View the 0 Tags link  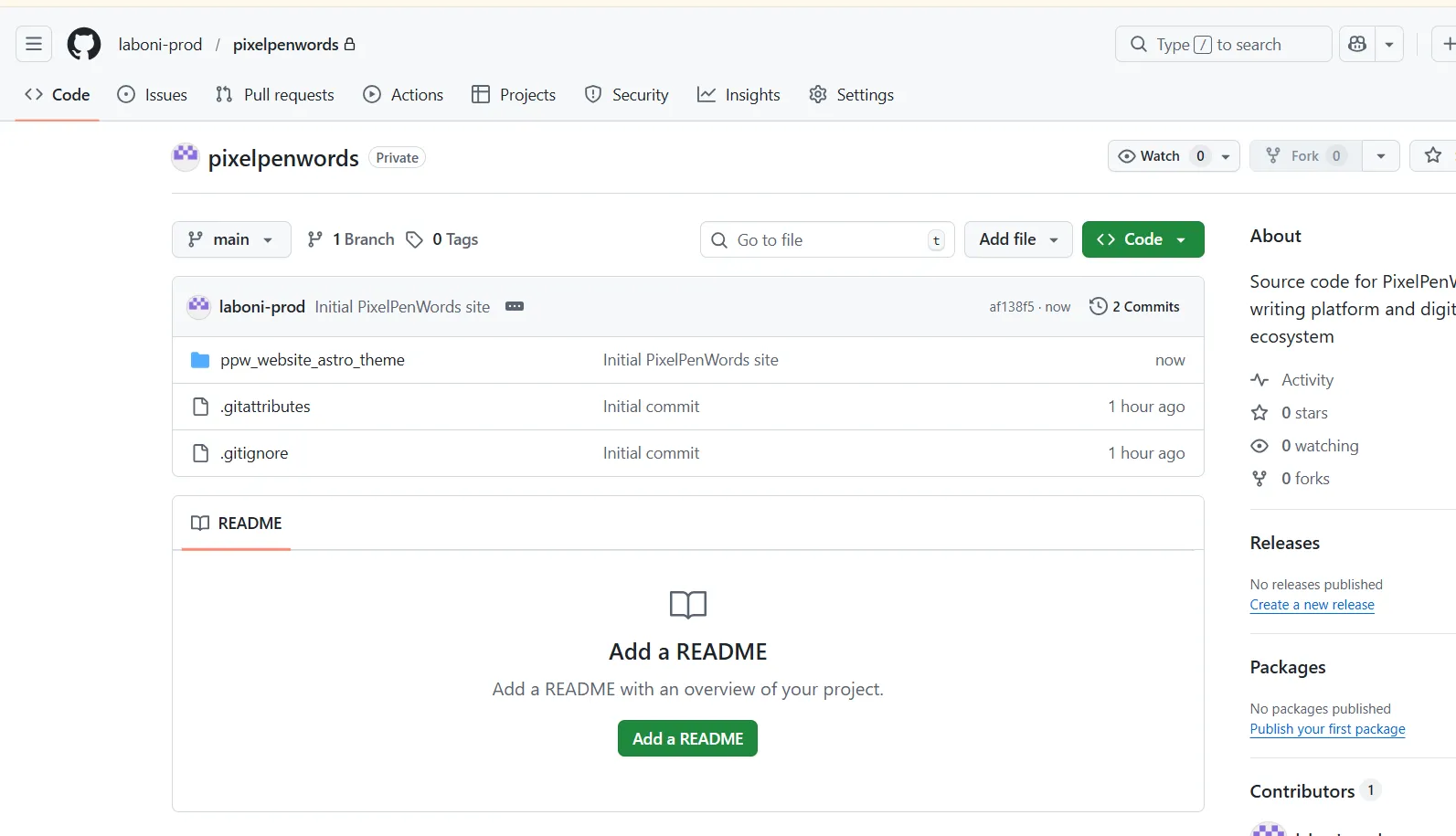pos(442,239)
